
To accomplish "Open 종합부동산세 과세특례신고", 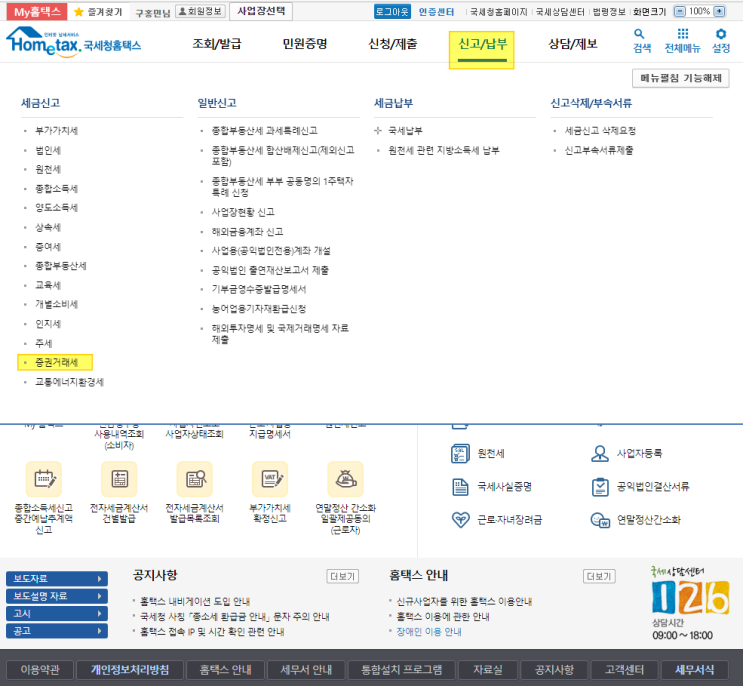I will (264, 131).
